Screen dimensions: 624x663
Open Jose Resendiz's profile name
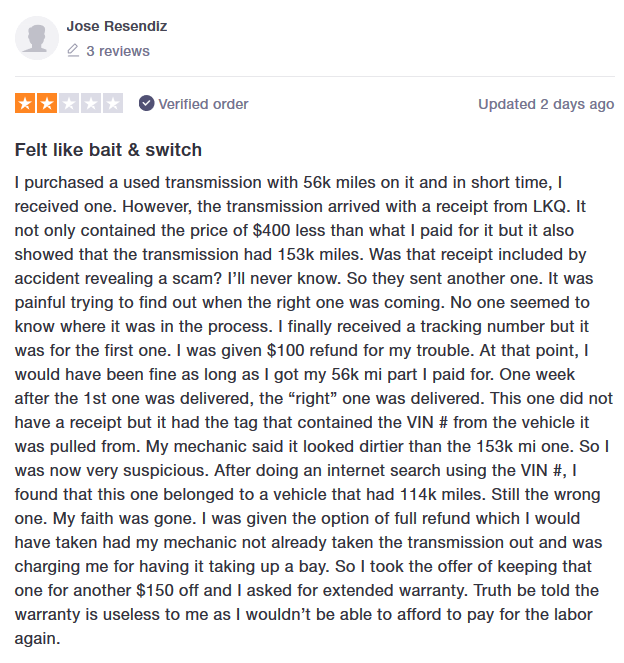(117, 26)
